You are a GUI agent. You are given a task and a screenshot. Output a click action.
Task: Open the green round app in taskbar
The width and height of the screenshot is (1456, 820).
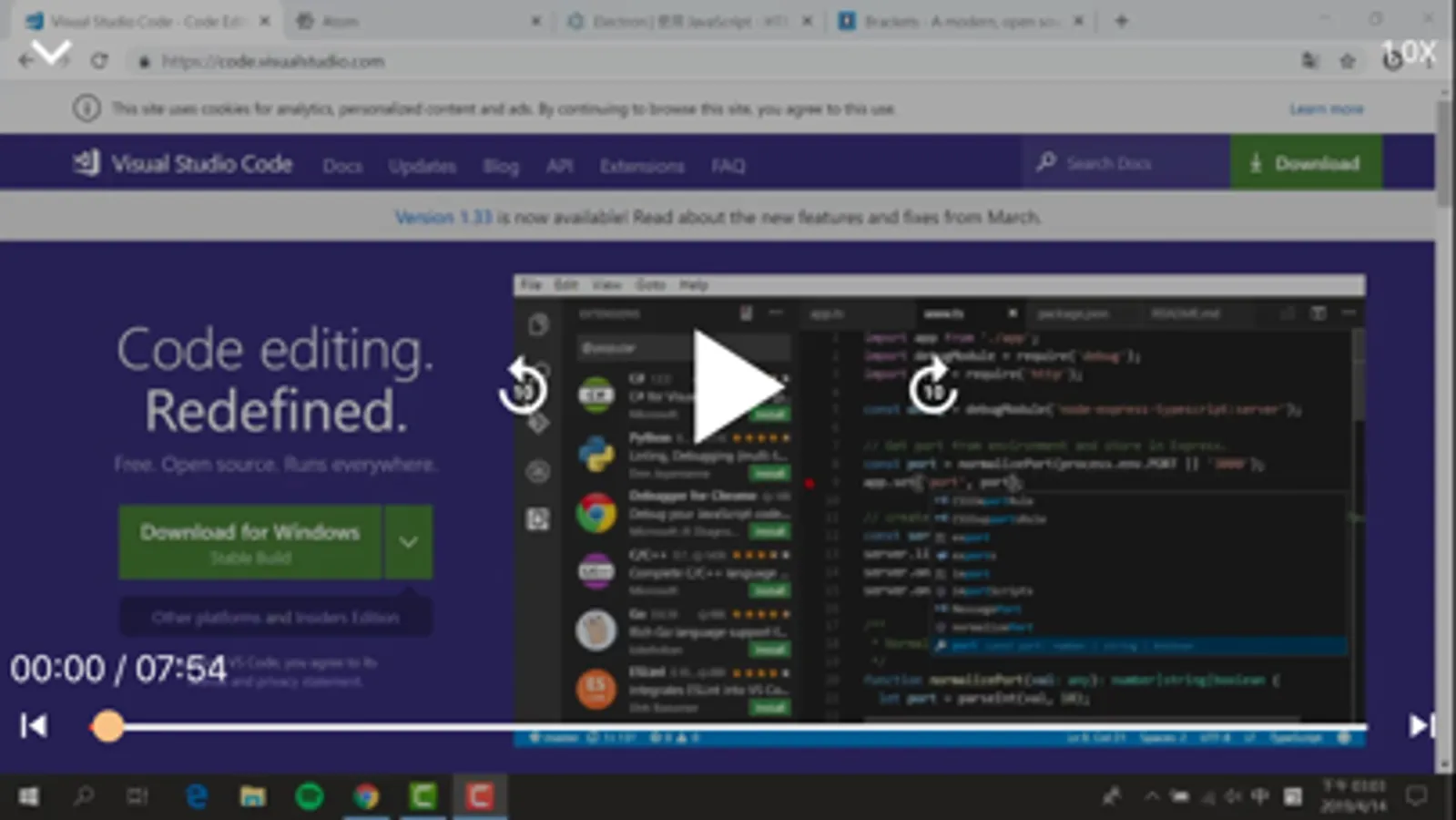(310, 797)
